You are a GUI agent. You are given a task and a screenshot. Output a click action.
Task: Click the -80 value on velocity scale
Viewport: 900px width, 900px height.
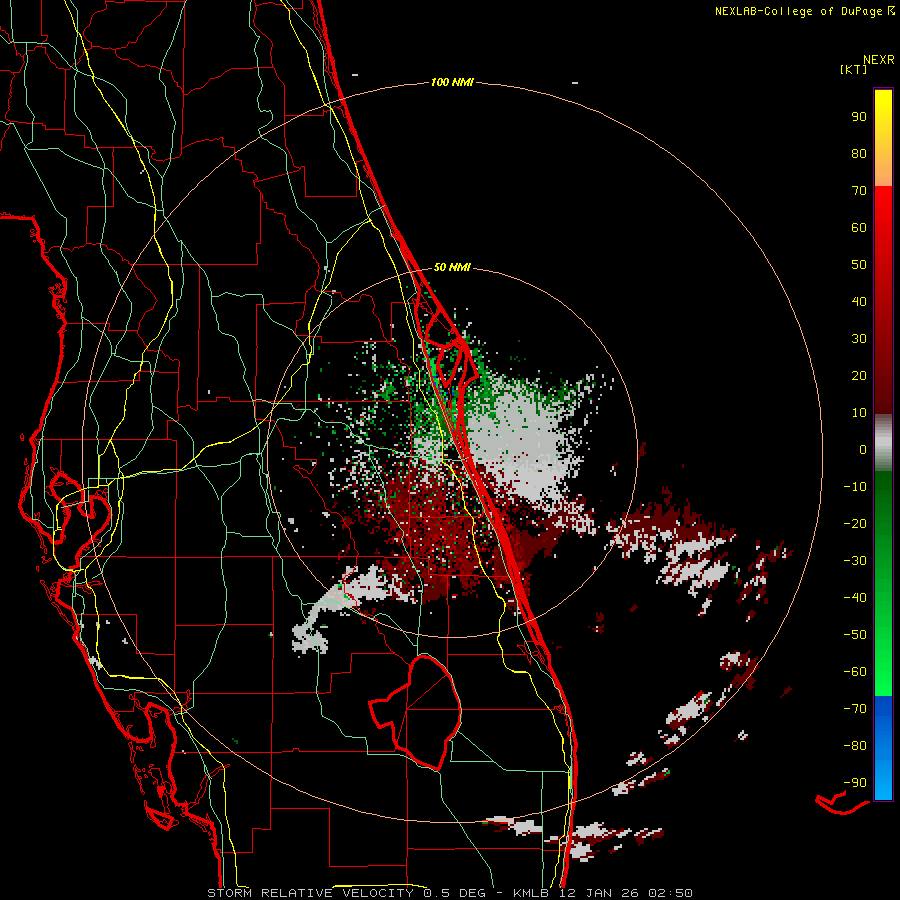pyautogui.click(x=855, y=746)
